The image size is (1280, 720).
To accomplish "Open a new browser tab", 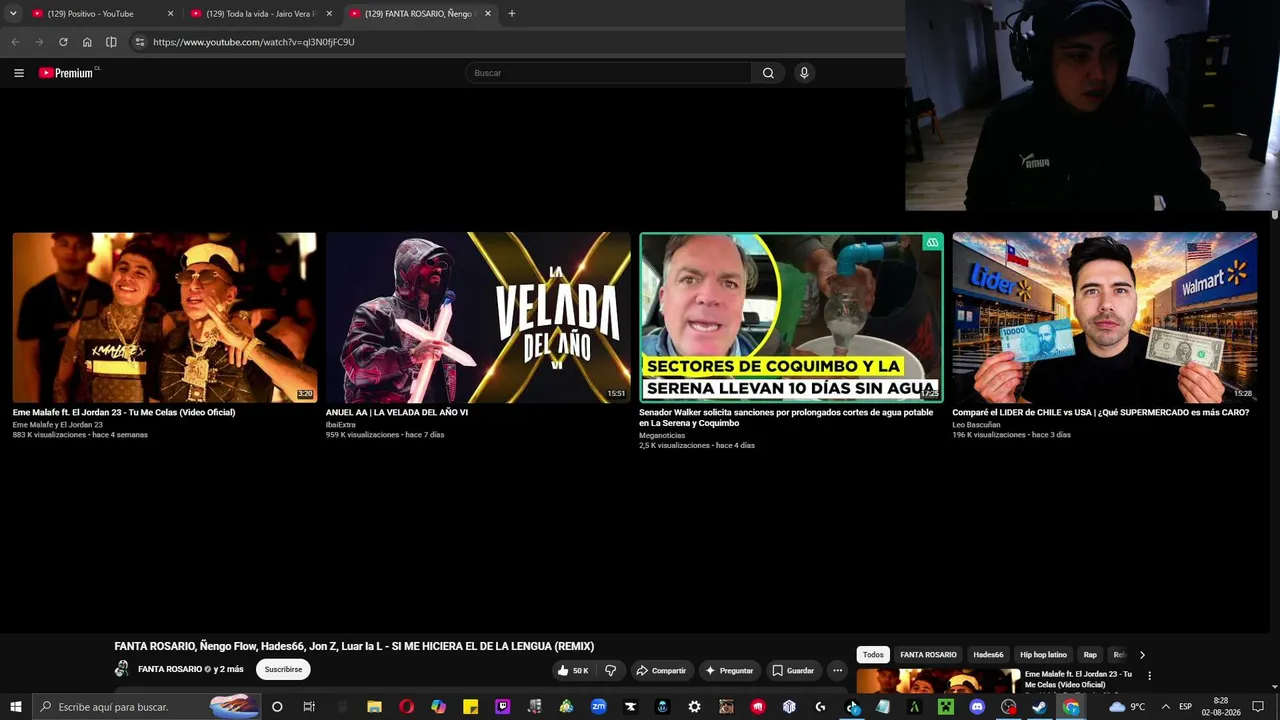I will 512,14.
